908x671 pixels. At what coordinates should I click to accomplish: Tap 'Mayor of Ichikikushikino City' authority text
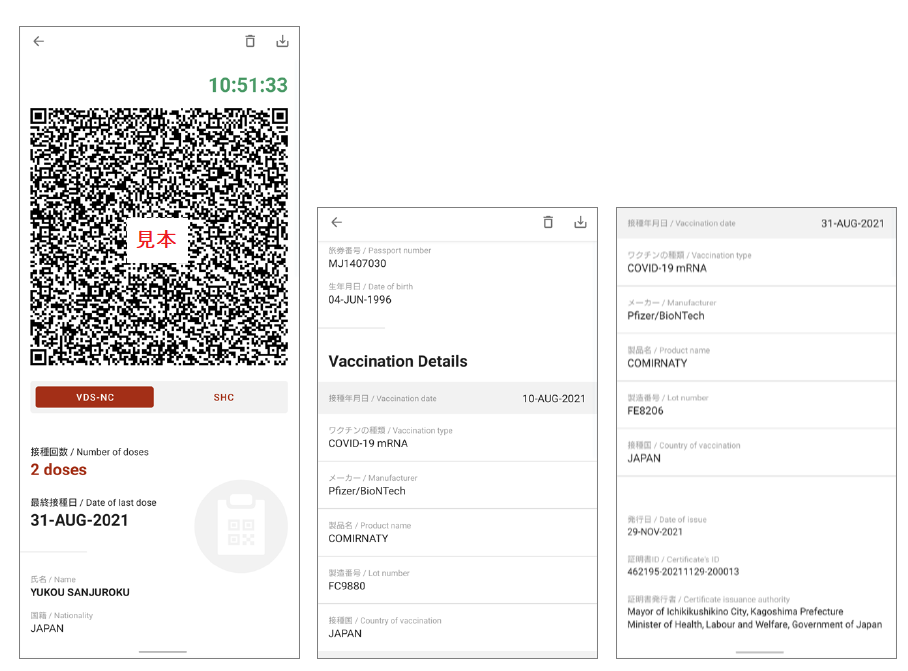tap(735, 611)
